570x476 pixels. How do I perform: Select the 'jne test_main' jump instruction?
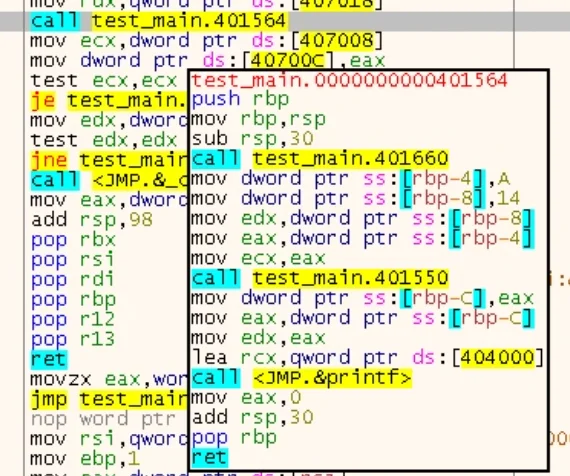109,160
